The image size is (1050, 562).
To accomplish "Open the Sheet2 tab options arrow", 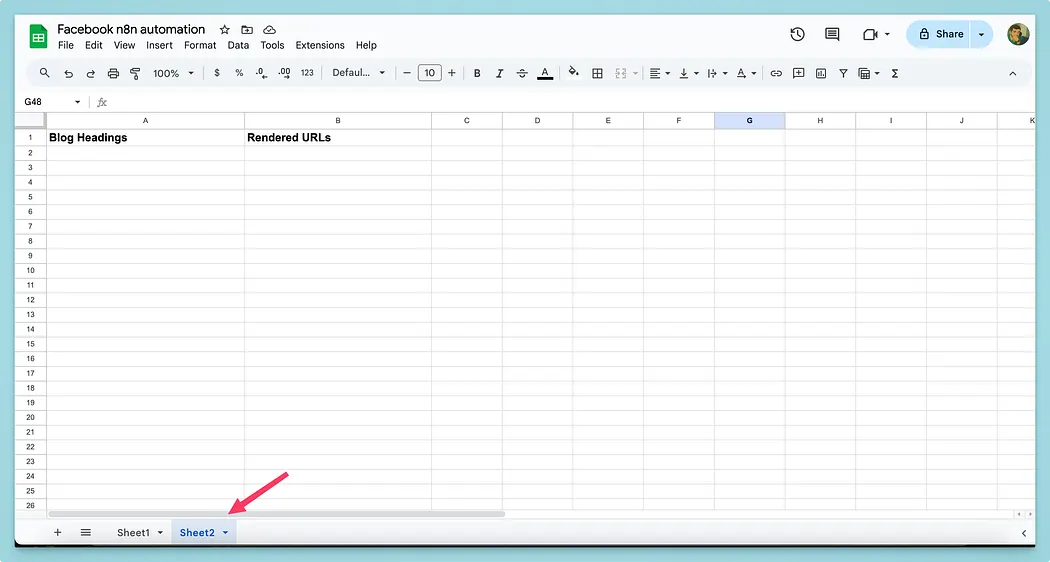I will point(226,533).
